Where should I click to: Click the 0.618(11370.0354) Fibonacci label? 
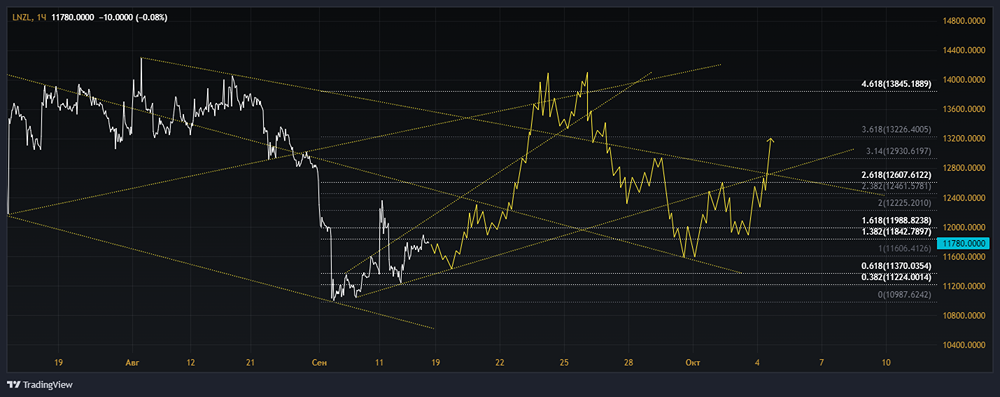point(896,266)
